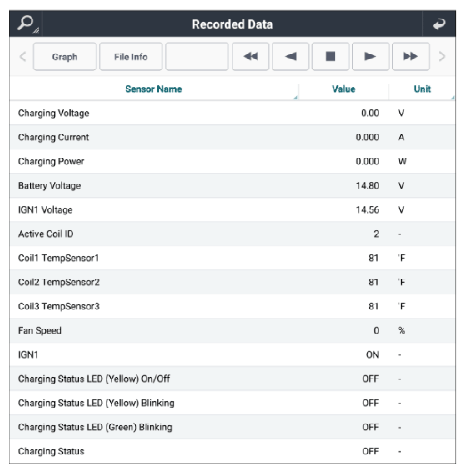This screenshot has height=473, width=466.
Task: Open the Graph view
Action: point(65,56)
